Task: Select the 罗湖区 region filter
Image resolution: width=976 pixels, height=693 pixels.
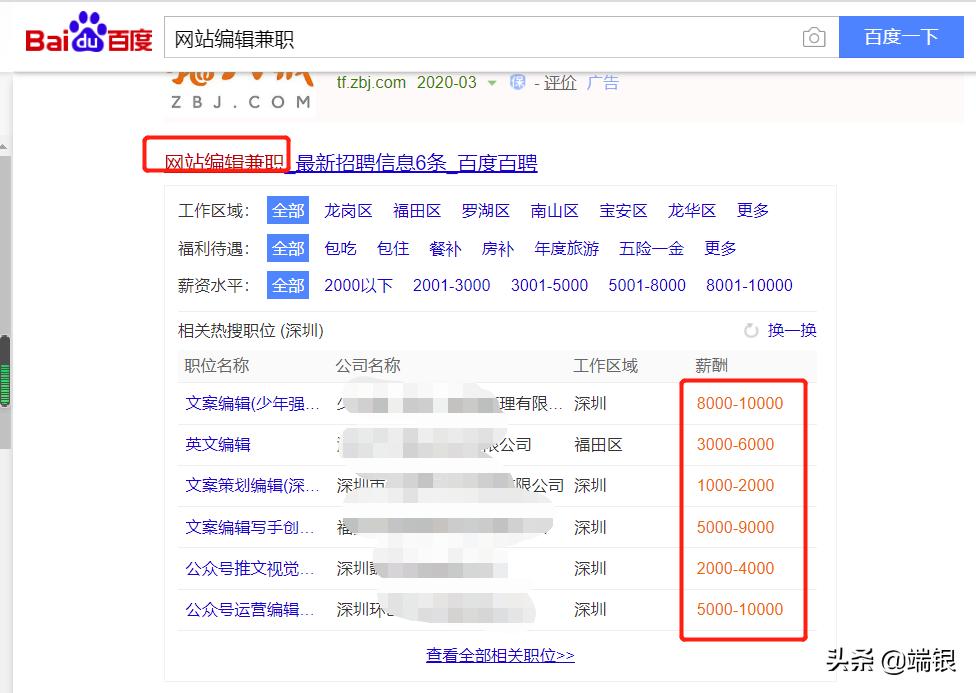Action: click(486, 210)
